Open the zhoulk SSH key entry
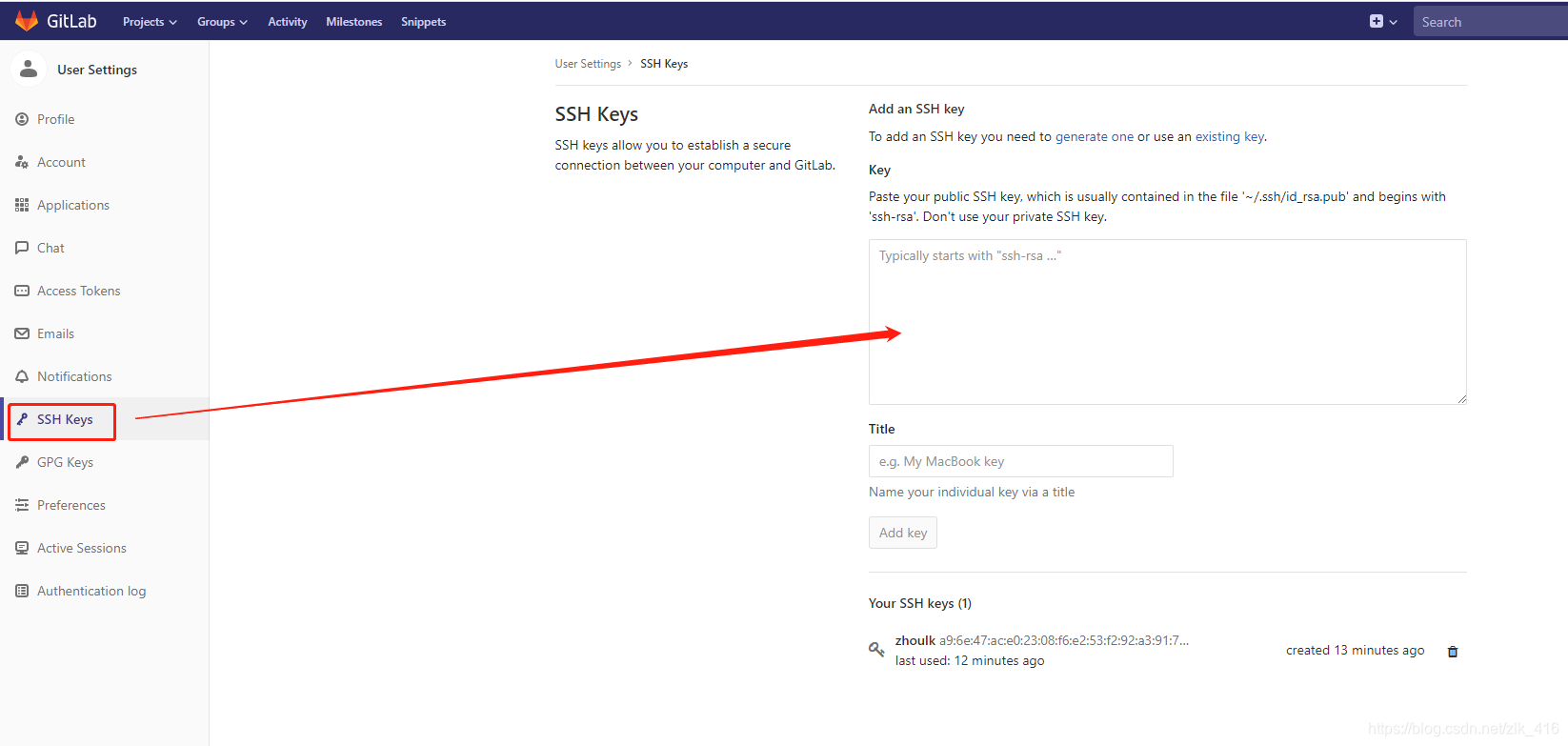1568x746 pixels. point(915,640)
